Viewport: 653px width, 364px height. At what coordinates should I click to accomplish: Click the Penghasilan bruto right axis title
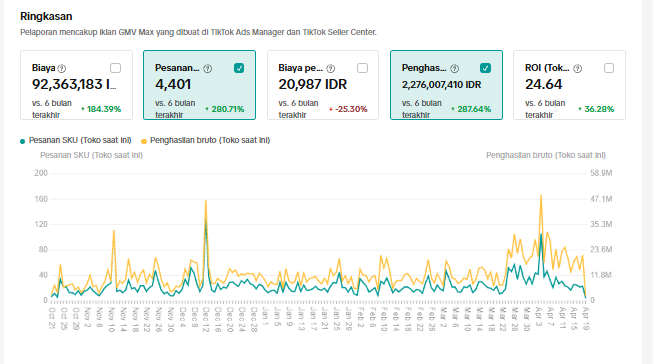[546, 155]
